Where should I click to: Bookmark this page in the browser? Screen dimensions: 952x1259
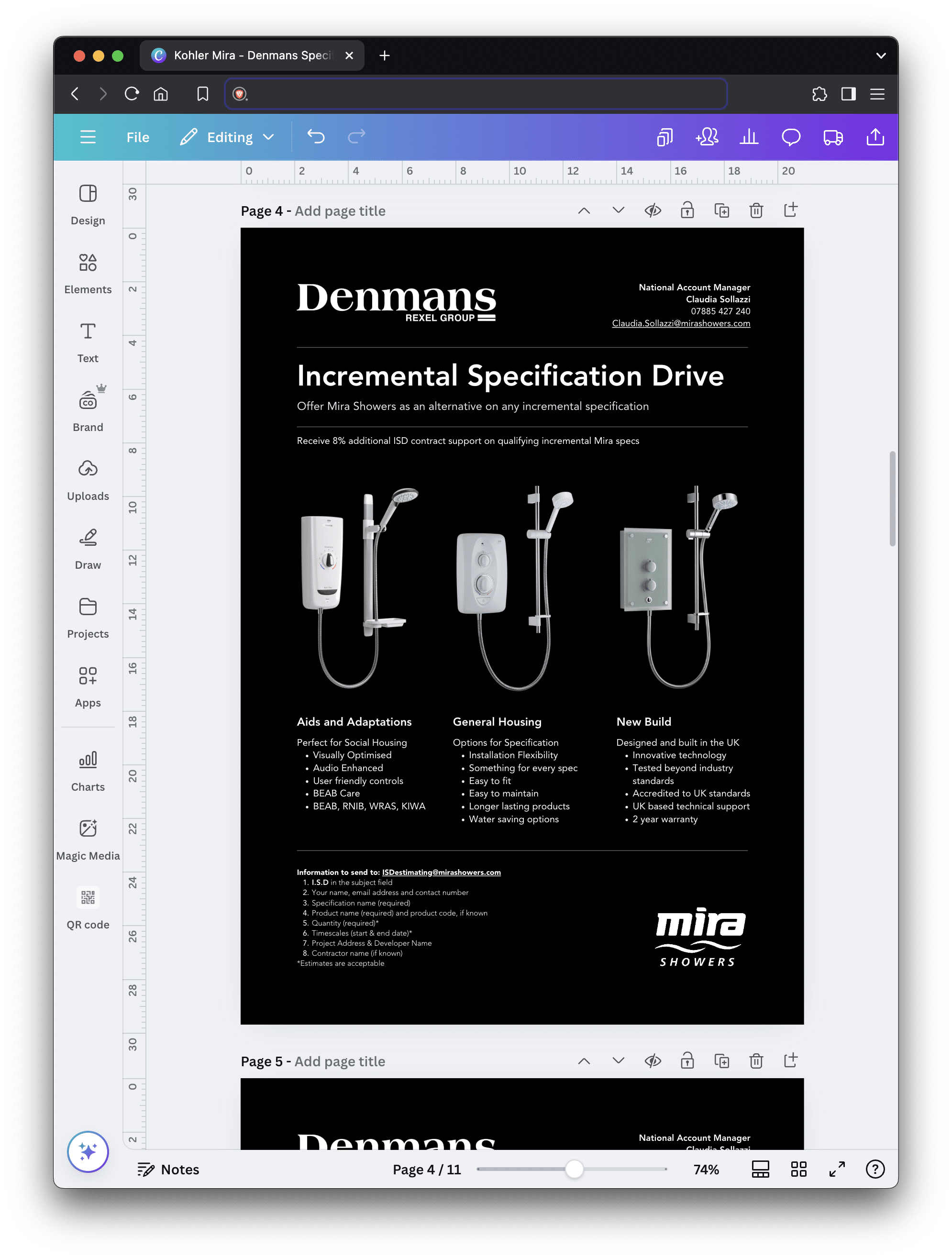point(203,94)
